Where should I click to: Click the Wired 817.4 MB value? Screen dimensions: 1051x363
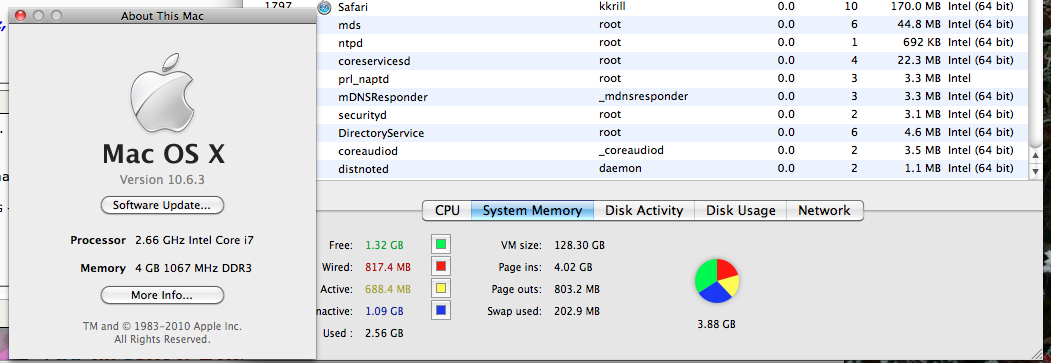coord(387,267)
